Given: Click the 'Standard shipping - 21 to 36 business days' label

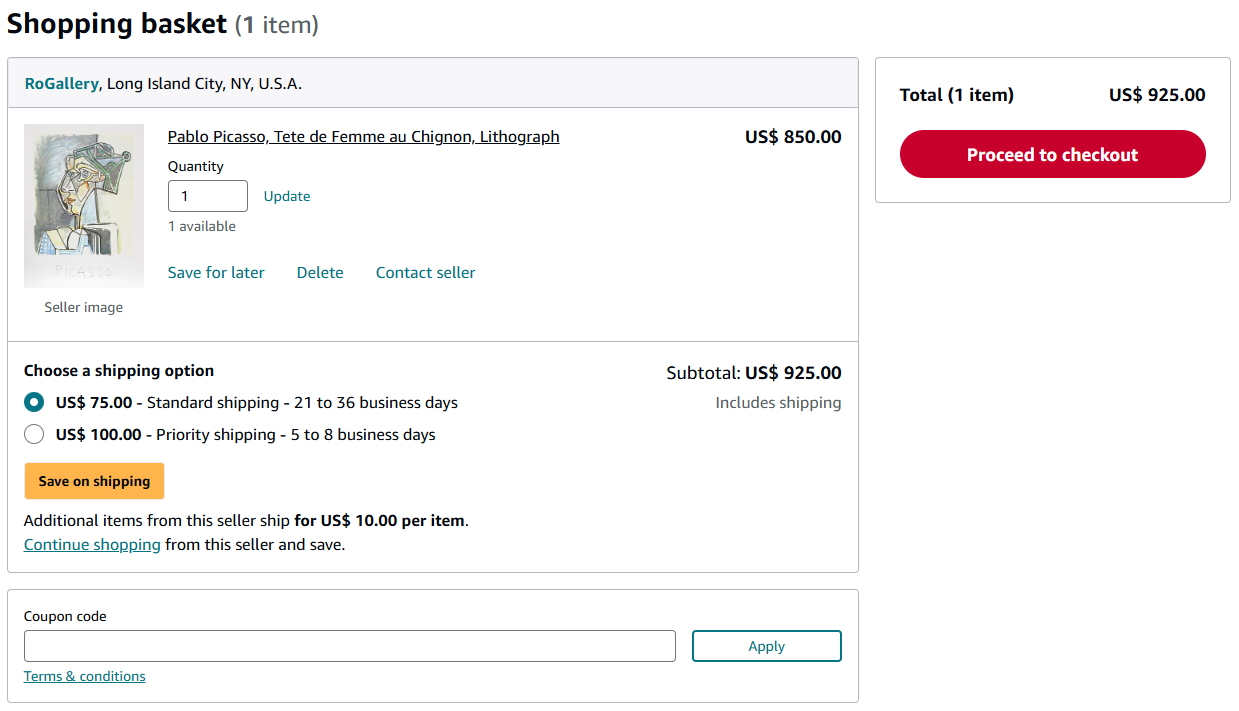Looking at the screenshot, I should [x=302, y=403].
